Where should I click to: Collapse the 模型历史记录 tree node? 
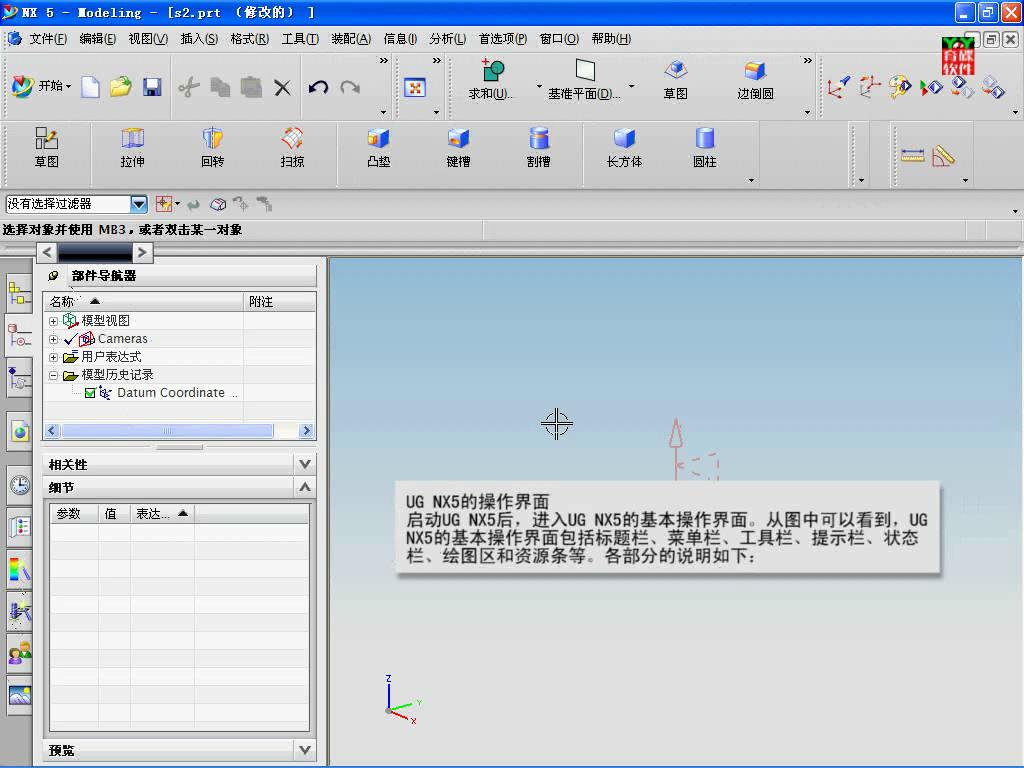coord(54,376)
